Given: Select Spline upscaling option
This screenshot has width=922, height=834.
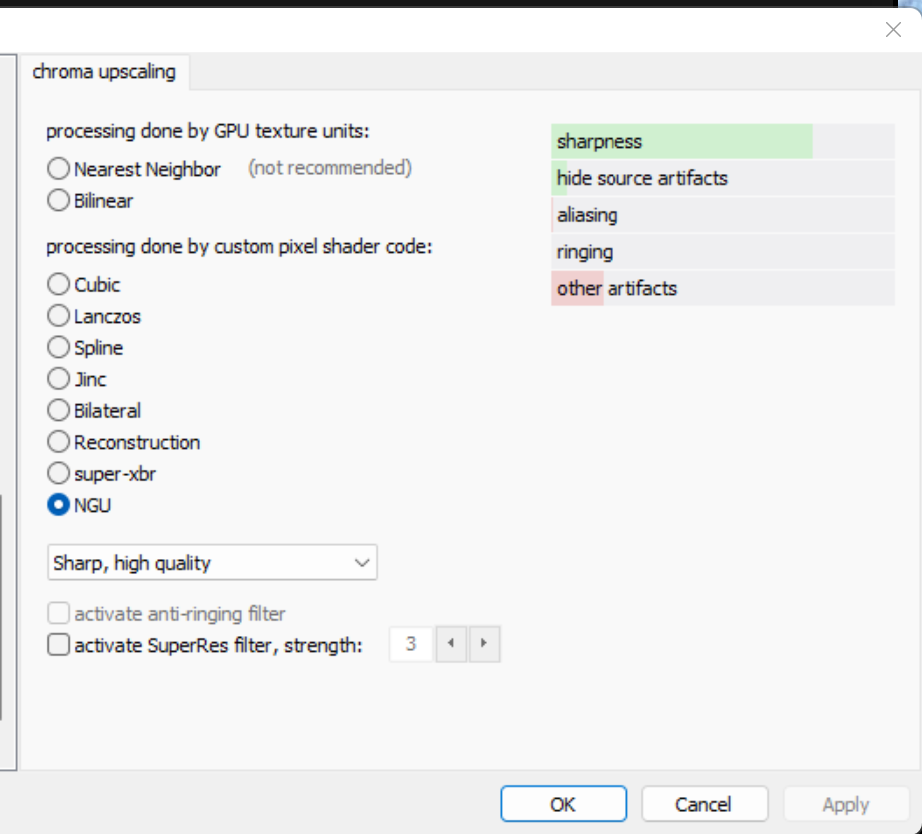Looking at the screenshot, I should point(58,347).
